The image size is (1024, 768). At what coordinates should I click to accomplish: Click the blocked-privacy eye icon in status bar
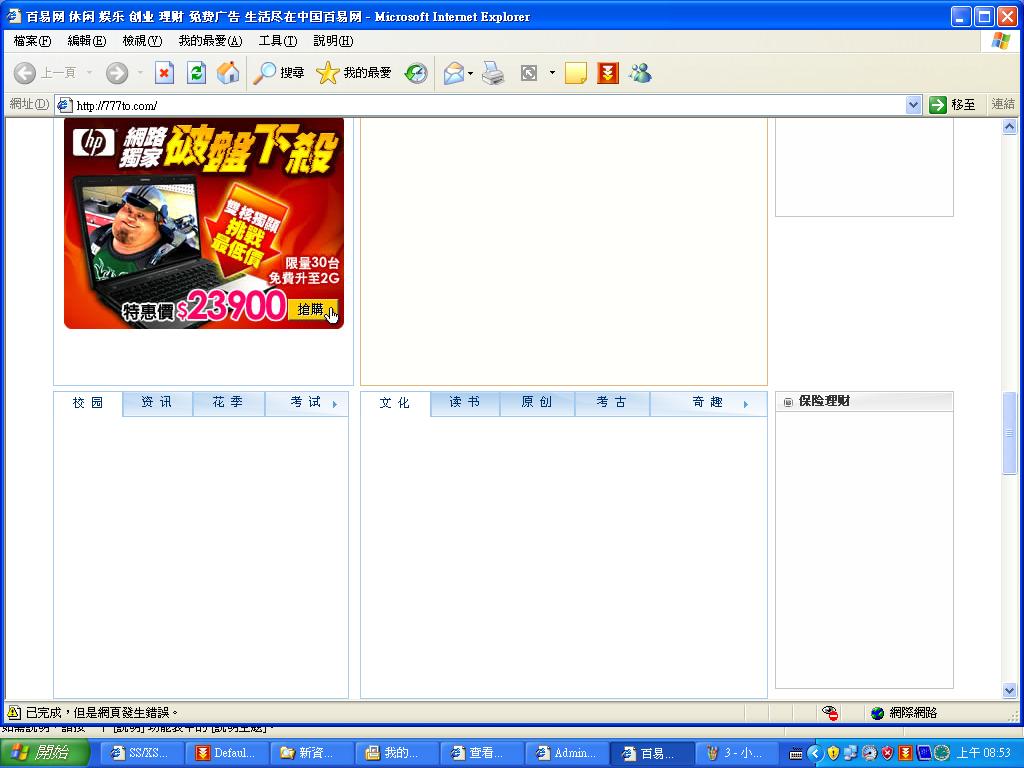[x=830, y=712]
